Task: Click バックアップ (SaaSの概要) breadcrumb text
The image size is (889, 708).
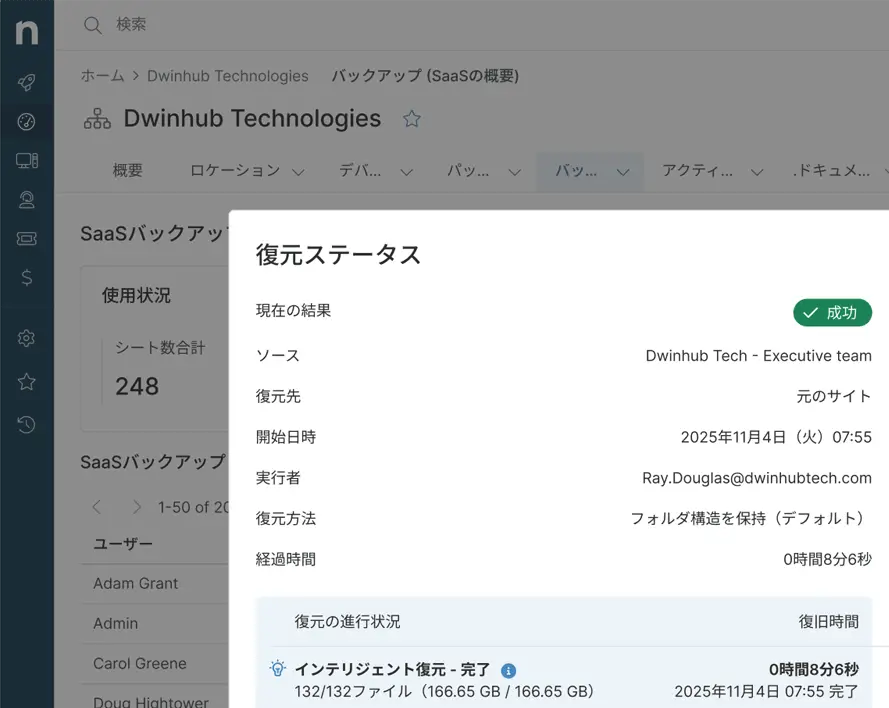Action: (x=425, y=75)
